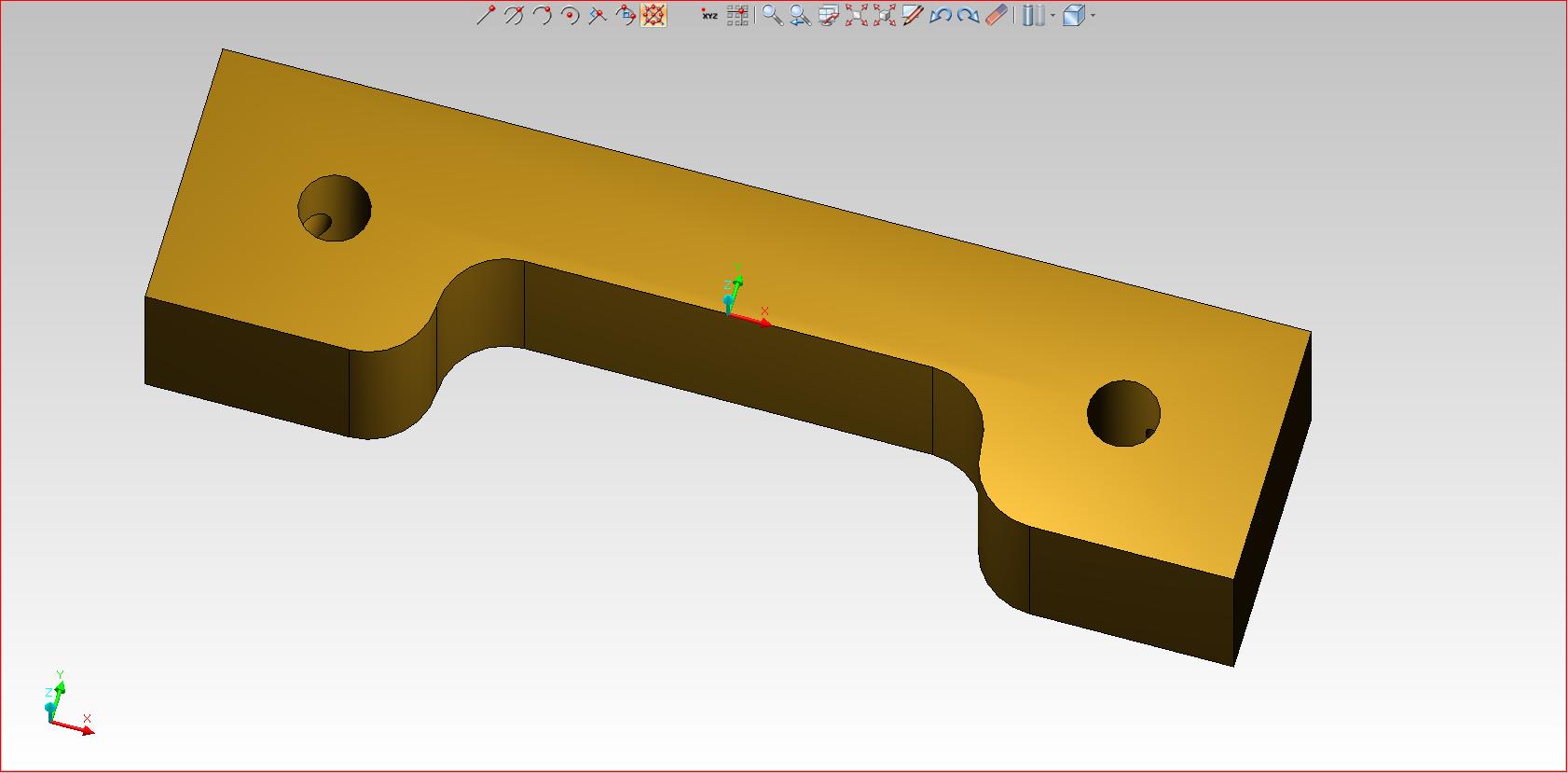Image resolution: width=1568 pixels, height=773 pixels.
Task: Open the zoom window icon
Action: [828, 15]
